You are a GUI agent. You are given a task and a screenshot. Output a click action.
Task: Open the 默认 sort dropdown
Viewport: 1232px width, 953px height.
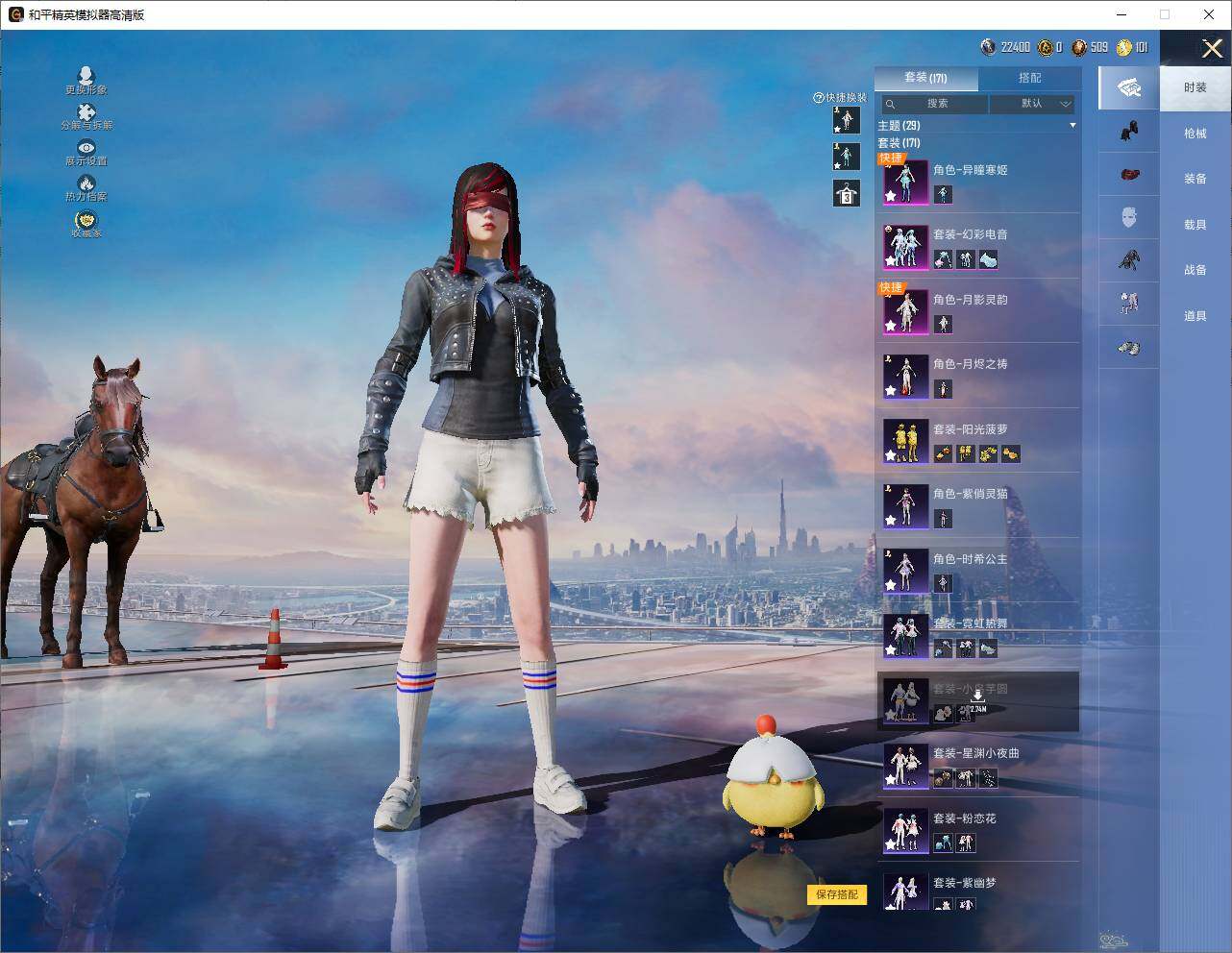[x=1032, y=104]
